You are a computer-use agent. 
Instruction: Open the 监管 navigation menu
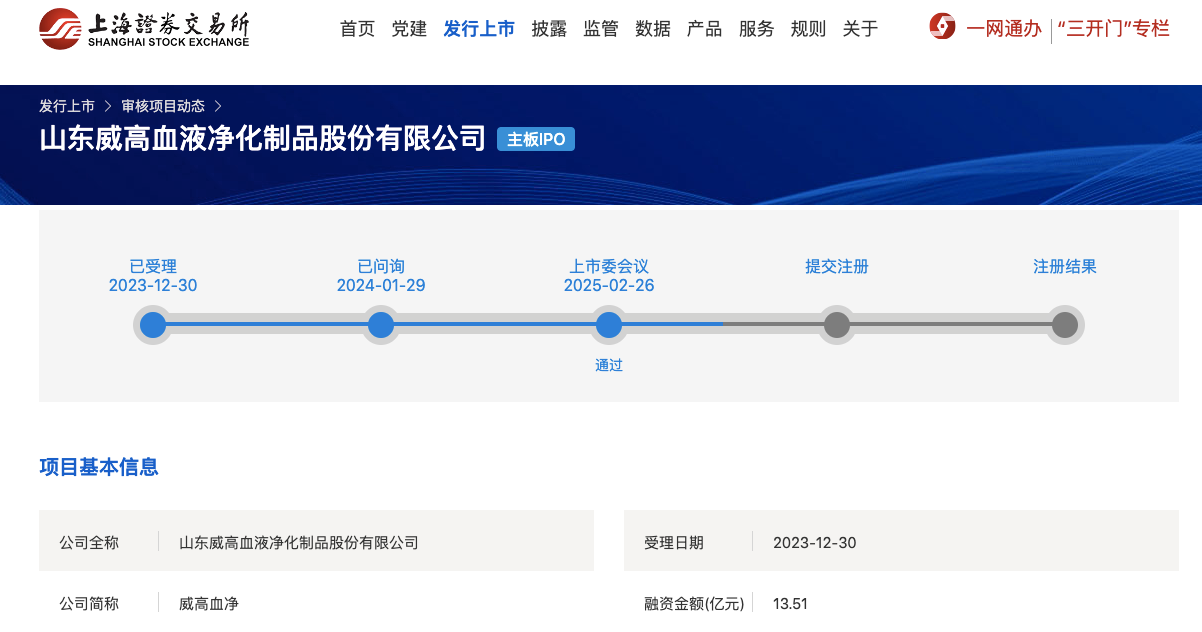coord(601,29)
